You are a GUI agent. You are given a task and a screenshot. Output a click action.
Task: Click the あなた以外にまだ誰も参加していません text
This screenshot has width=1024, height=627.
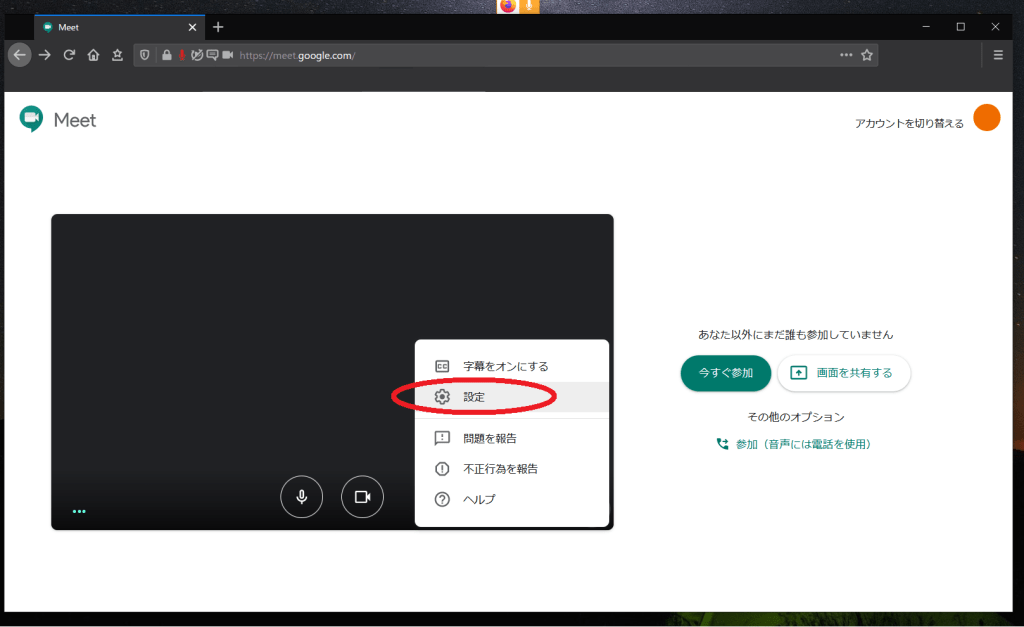(x=795, y=335)
